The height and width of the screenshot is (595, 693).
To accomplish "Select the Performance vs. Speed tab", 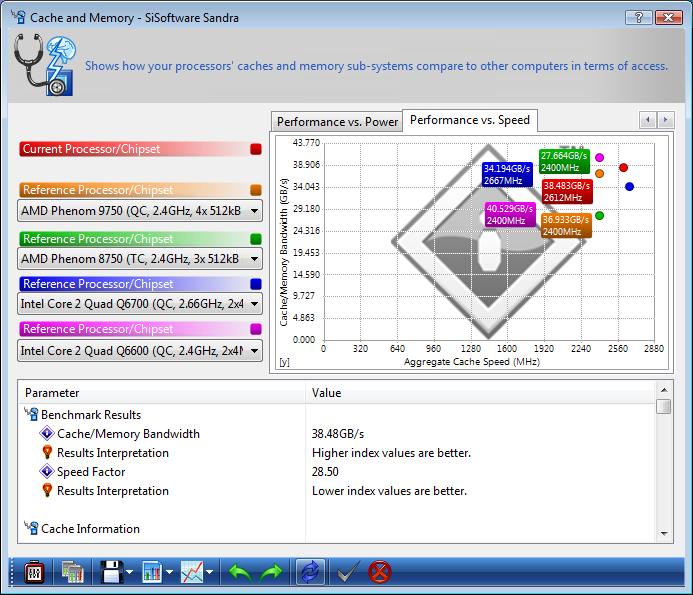I will pos(470,120).
